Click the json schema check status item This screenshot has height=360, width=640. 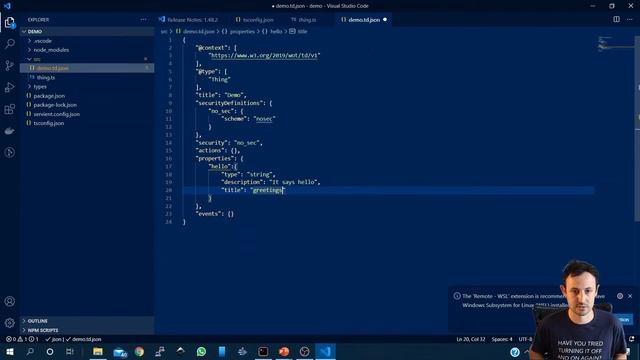coord(53,339)
